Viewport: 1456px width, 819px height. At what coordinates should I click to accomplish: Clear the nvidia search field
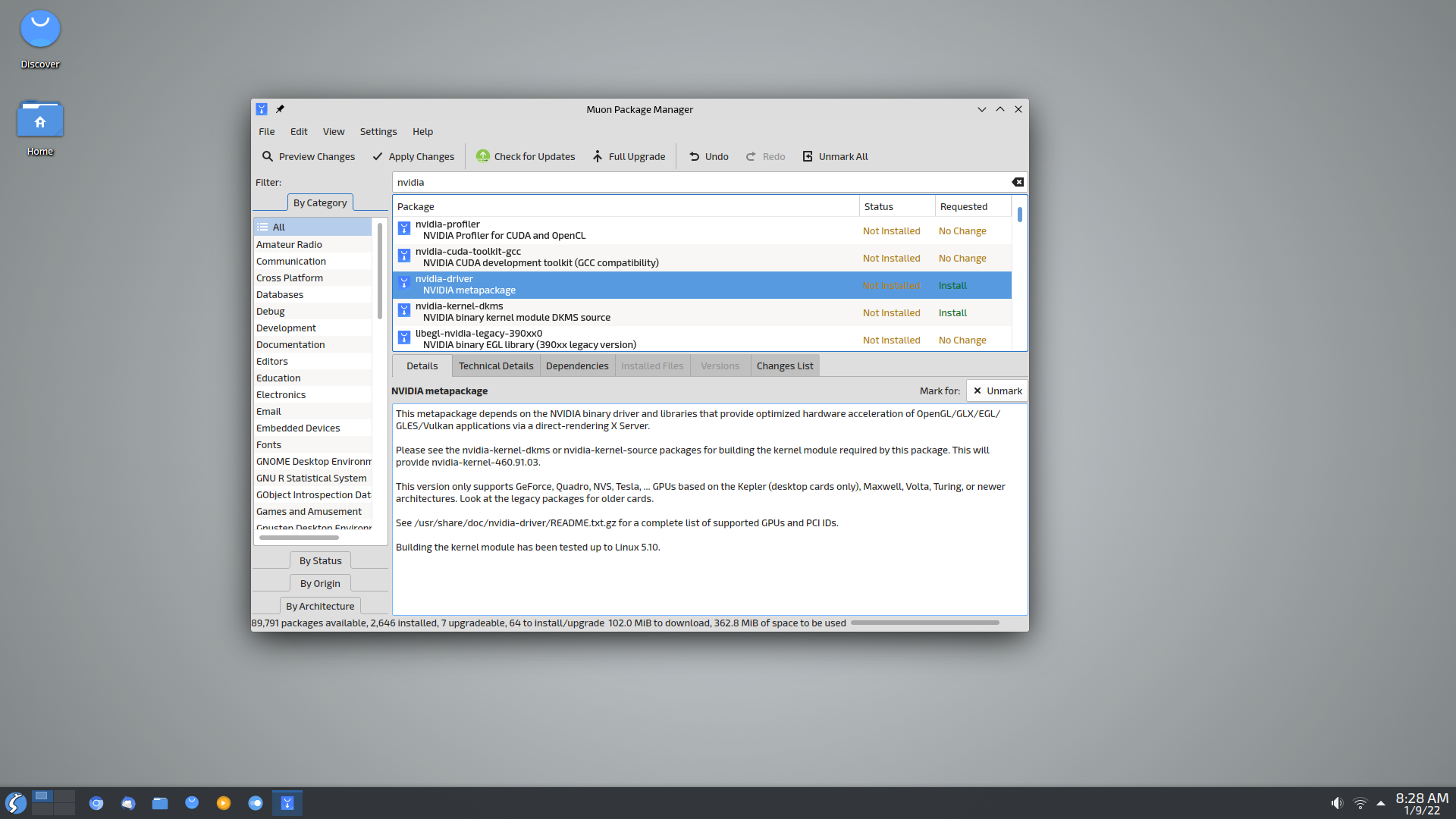pos(1018,182)
